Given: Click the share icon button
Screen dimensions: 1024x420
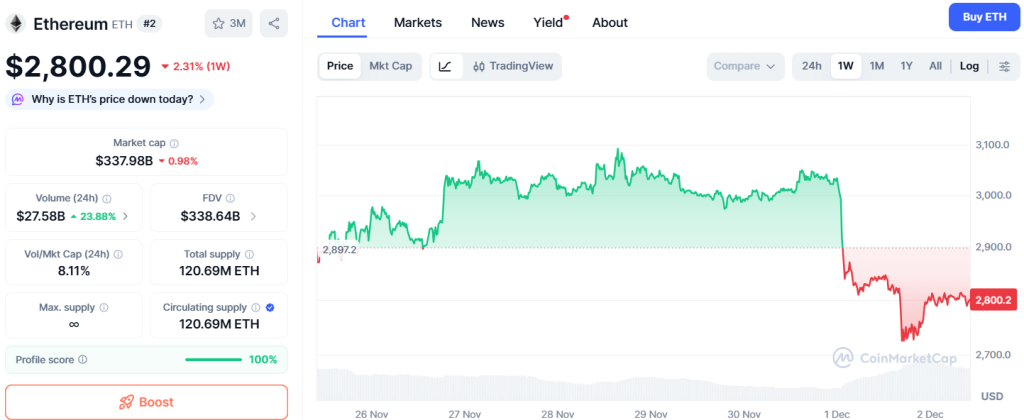Looking at the screenshot, I should coord(274,23).
